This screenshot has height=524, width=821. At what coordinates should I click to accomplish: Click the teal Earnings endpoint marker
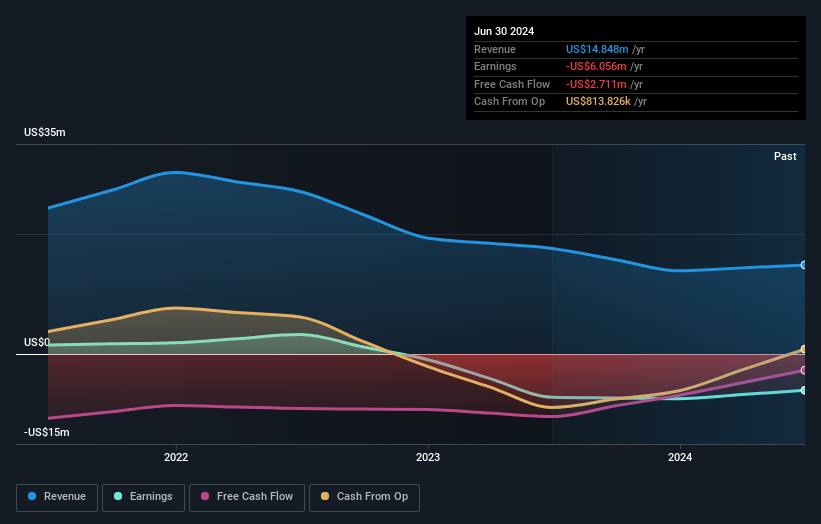[804, 391]
